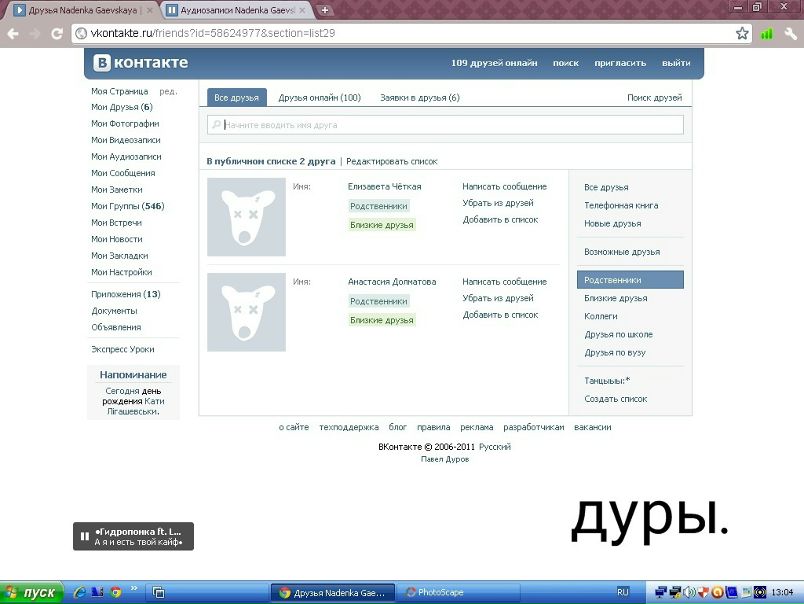Image resolution: width=804 pixels, height=604 pixels.
Task: Open the 'Заявки в друзья (6)' tab
Action: click(x=419, y=98)
